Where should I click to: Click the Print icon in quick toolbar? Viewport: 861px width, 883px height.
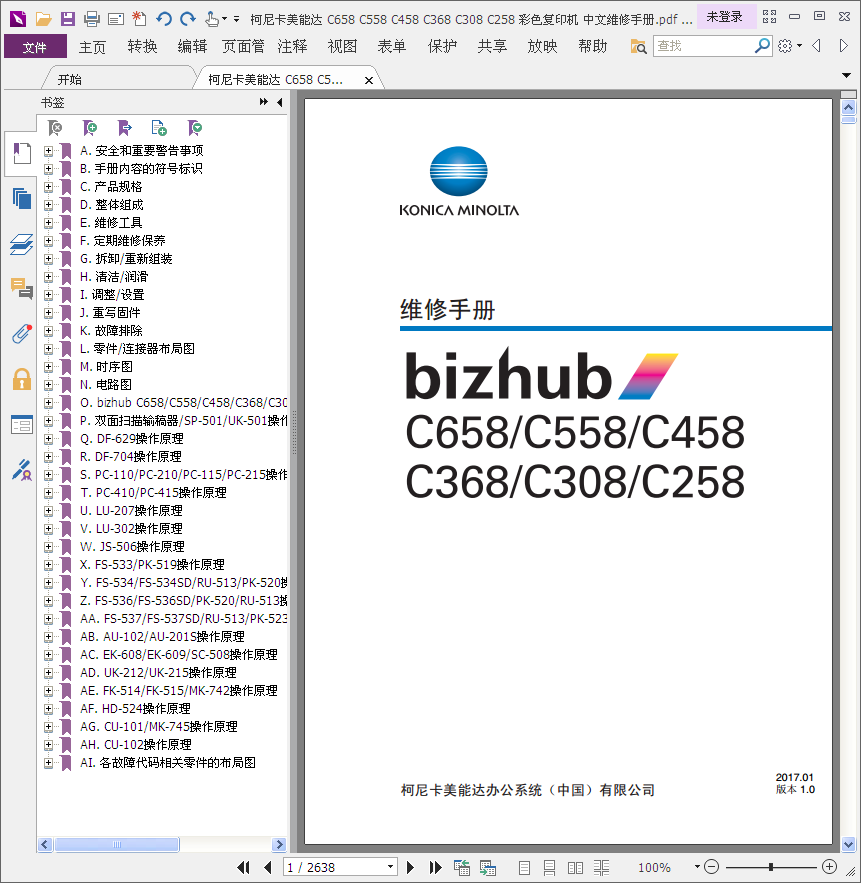tap(92, 20)
